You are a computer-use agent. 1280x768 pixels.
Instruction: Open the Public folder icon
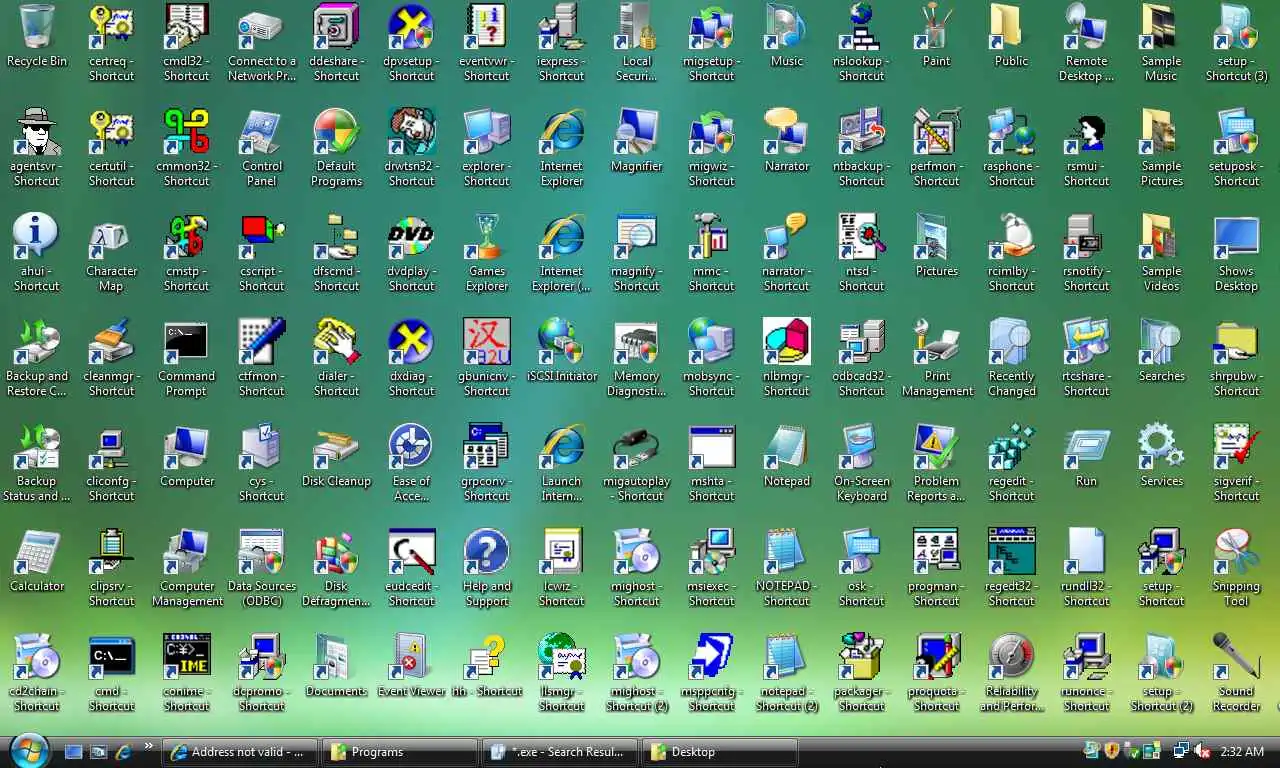[x=1011, y=37]
